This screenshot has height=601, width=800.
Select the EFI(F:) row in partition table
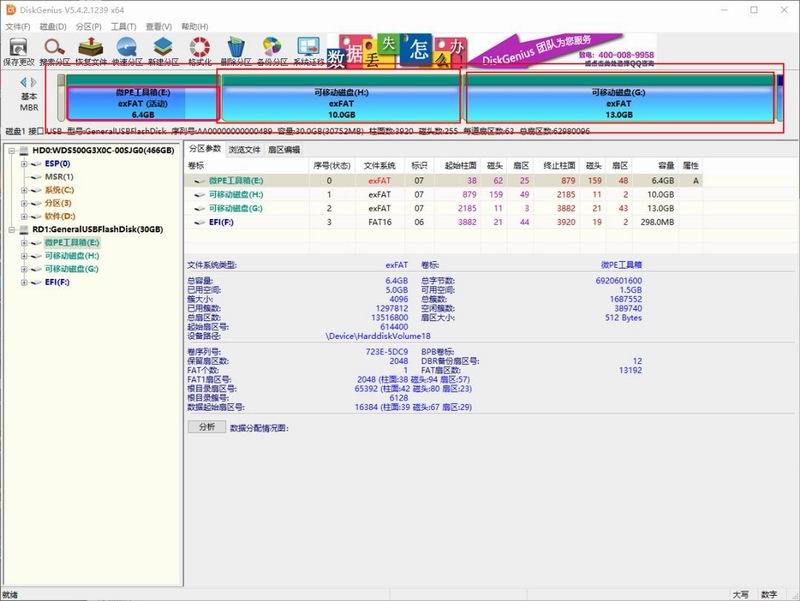point(443,222)
